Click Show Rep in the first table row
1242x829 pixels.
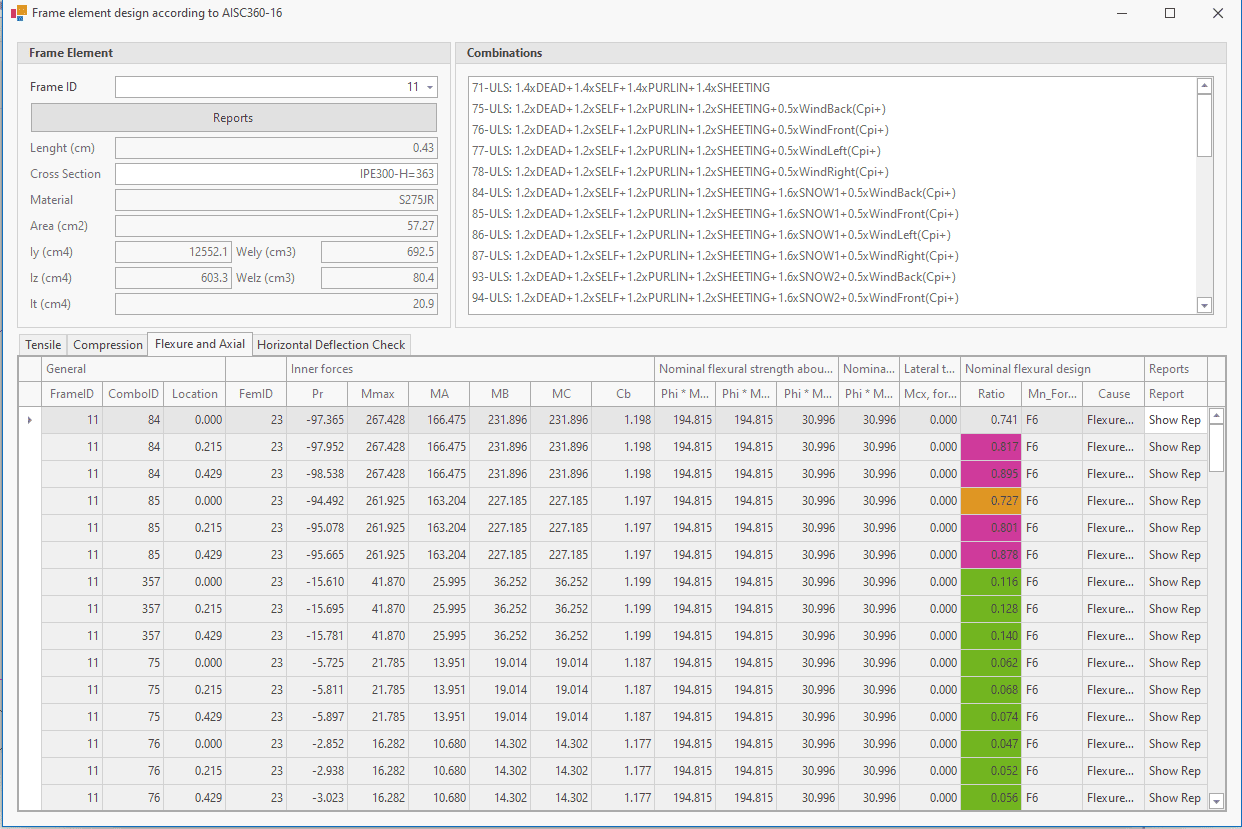pyautogui.click(x=1174, y=420)
